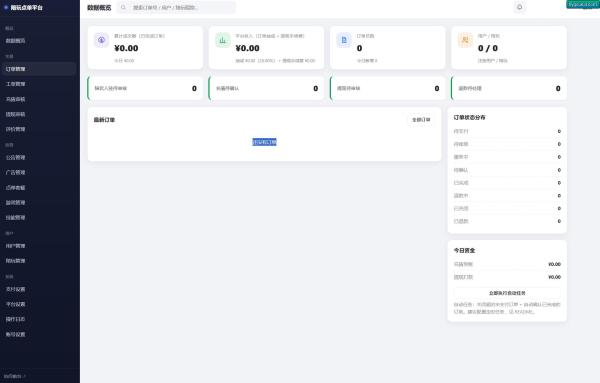Open 订单管理 in the sidebar

(x=38, y=69)
